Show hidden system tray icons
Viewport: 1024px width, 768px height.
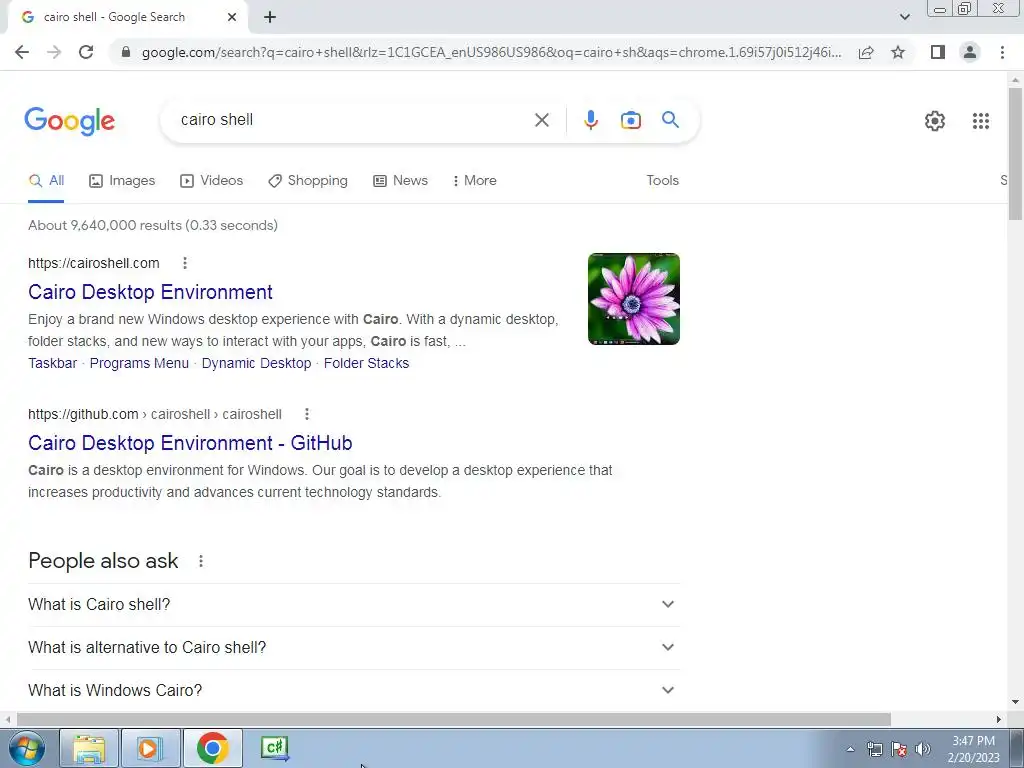pos(850,749)
